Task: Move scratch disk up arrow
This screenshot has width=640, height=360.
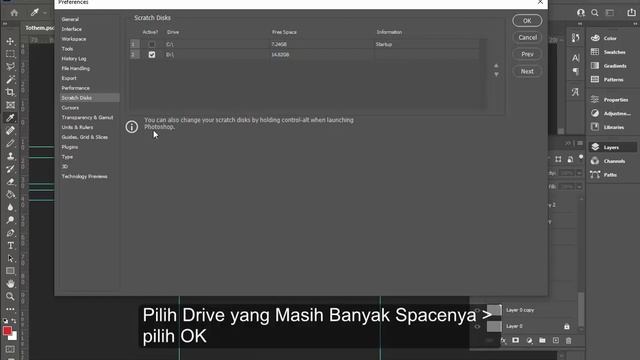Action: coord(496,66)
